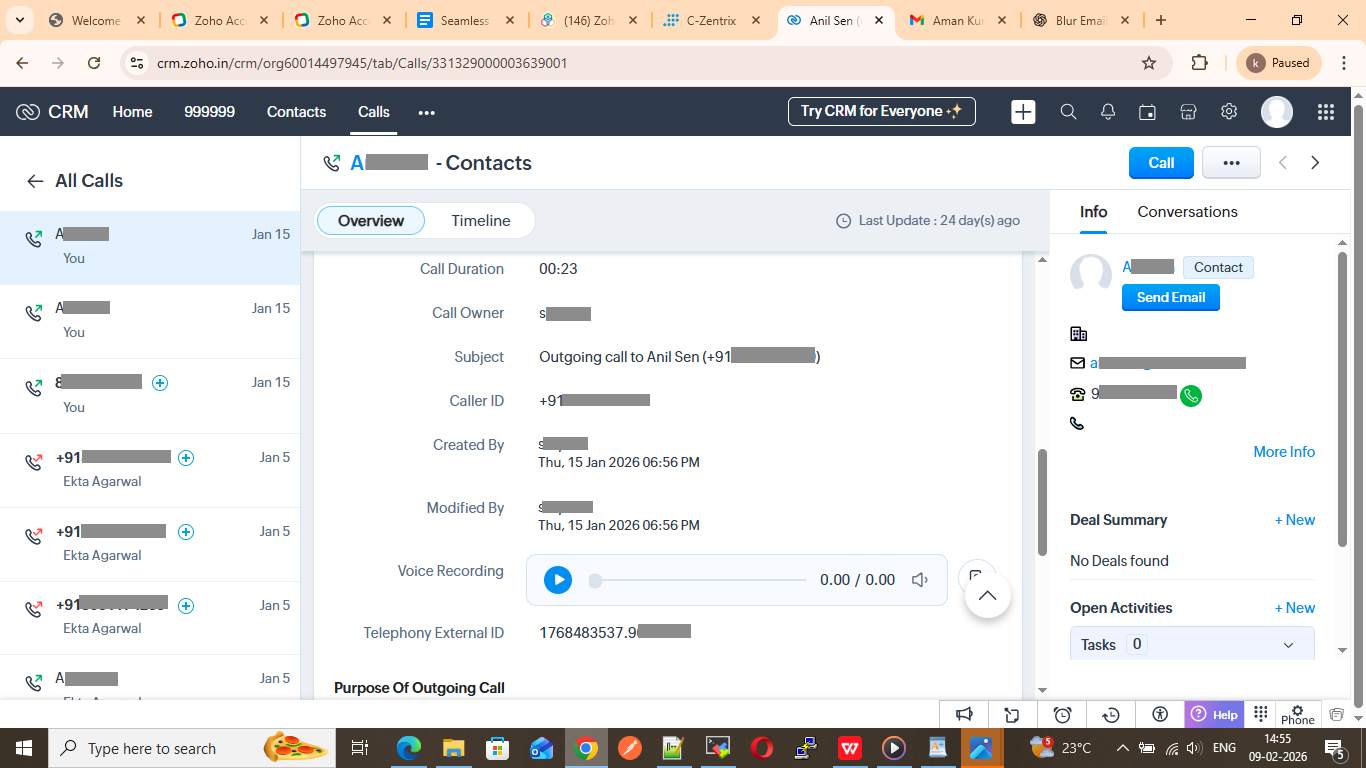The height and width of the screenshot is (768, 1366).
Task: Switch to the Conversations tab
Action: coord(1187,212)
